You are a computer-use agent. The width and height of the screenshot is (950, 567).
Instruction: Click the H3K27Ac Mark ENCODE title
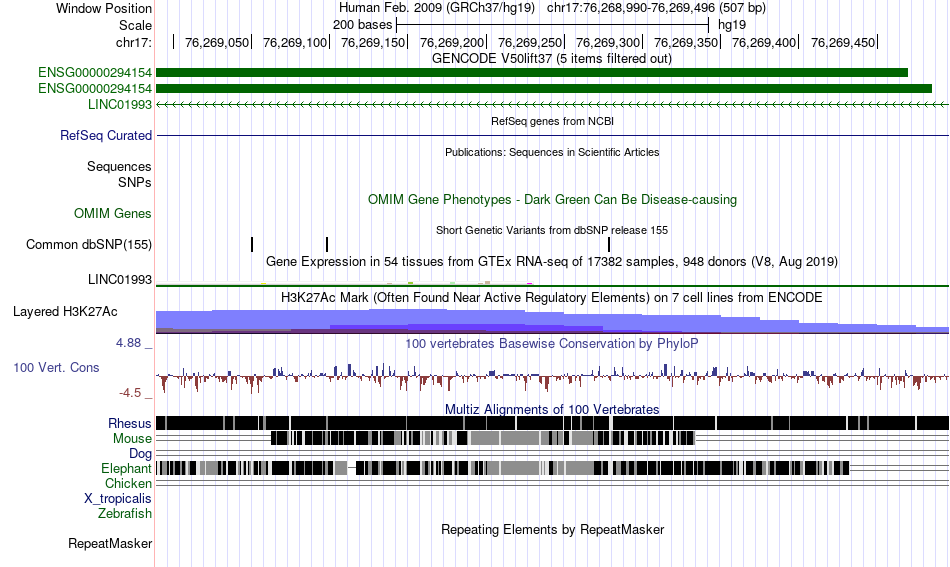click(552, 297)
